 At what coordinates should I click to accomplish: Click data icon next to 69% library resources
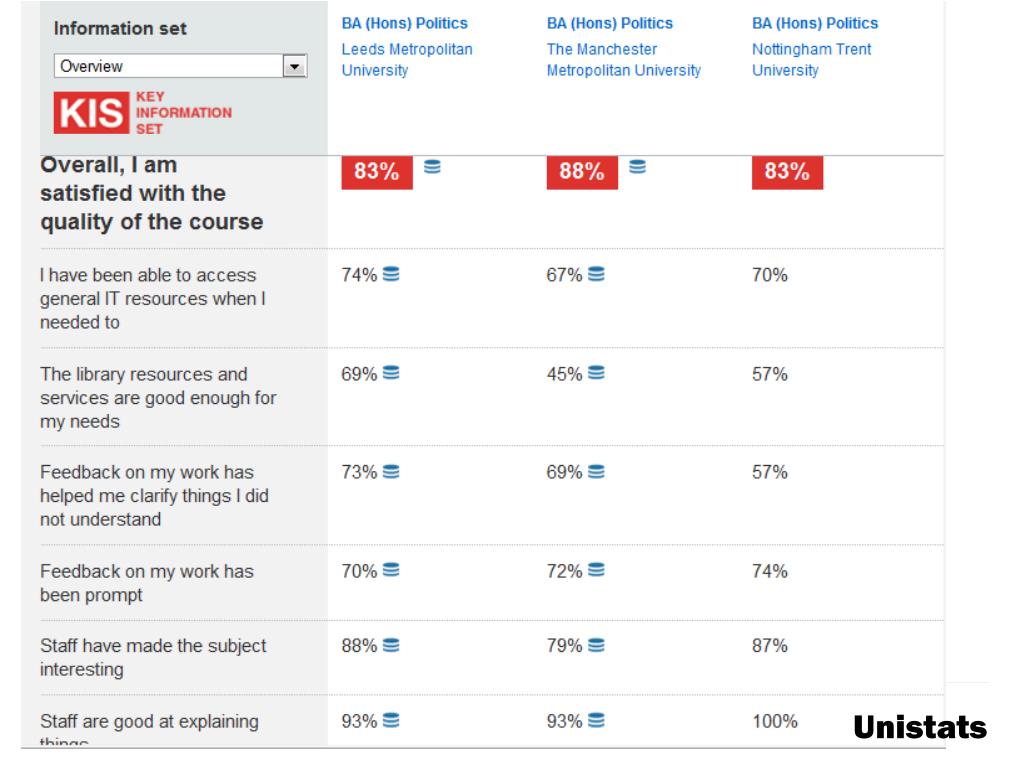(391, 373)
